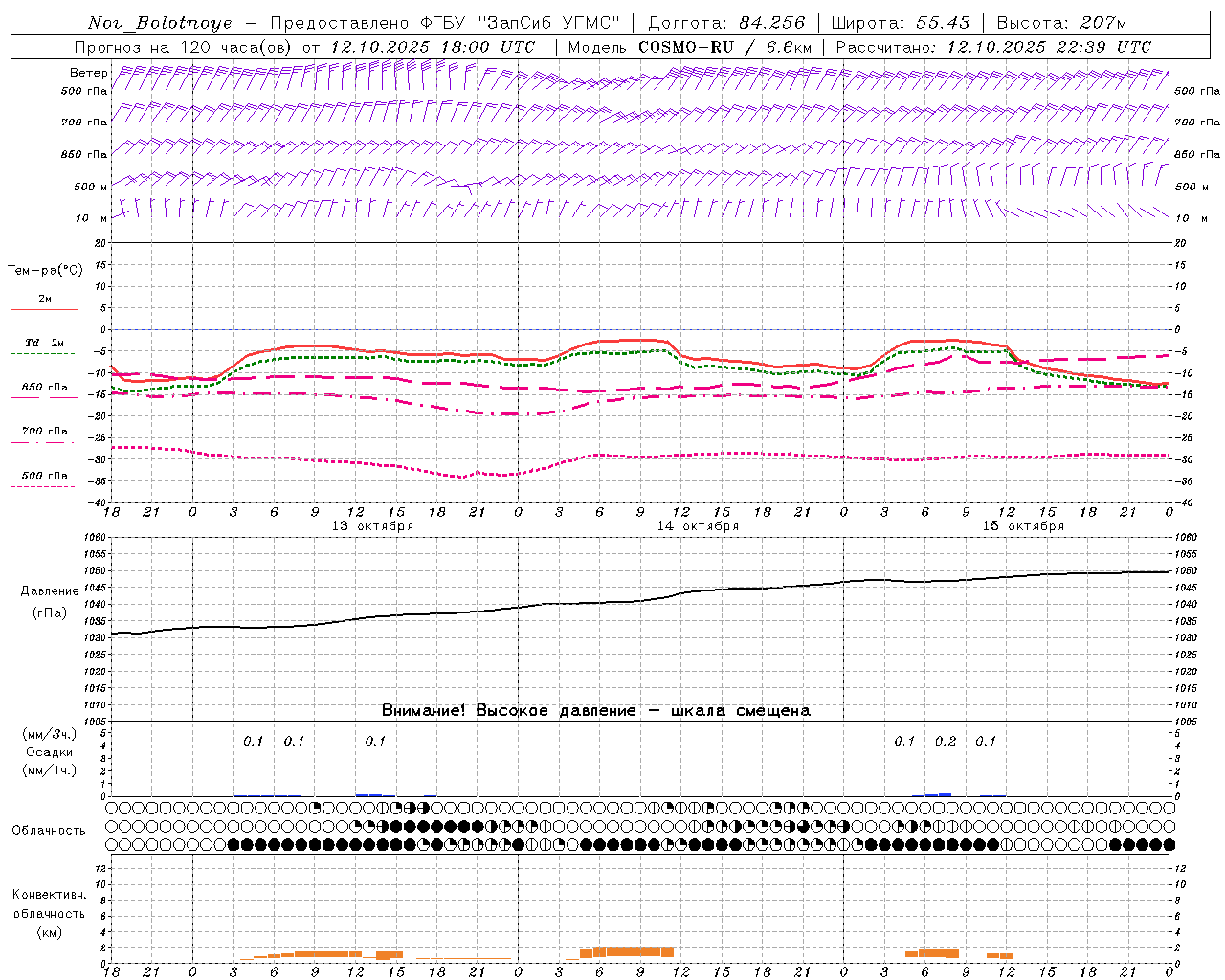1225x980 pixels.
Task: Click the Высота: 207м value
Action: tap(1061, 23)
